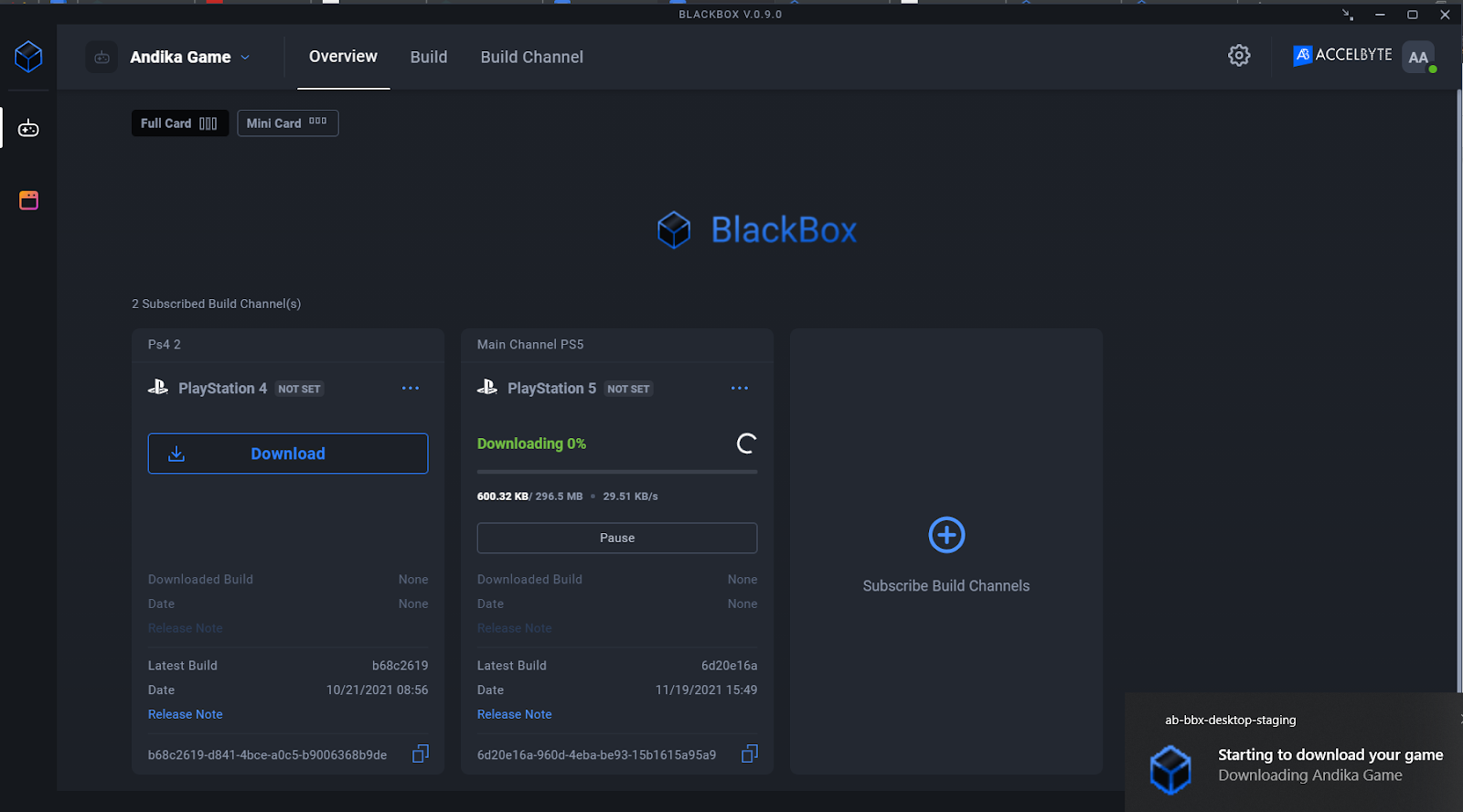Click the Main Channel PS5 name

pos(530,345)
